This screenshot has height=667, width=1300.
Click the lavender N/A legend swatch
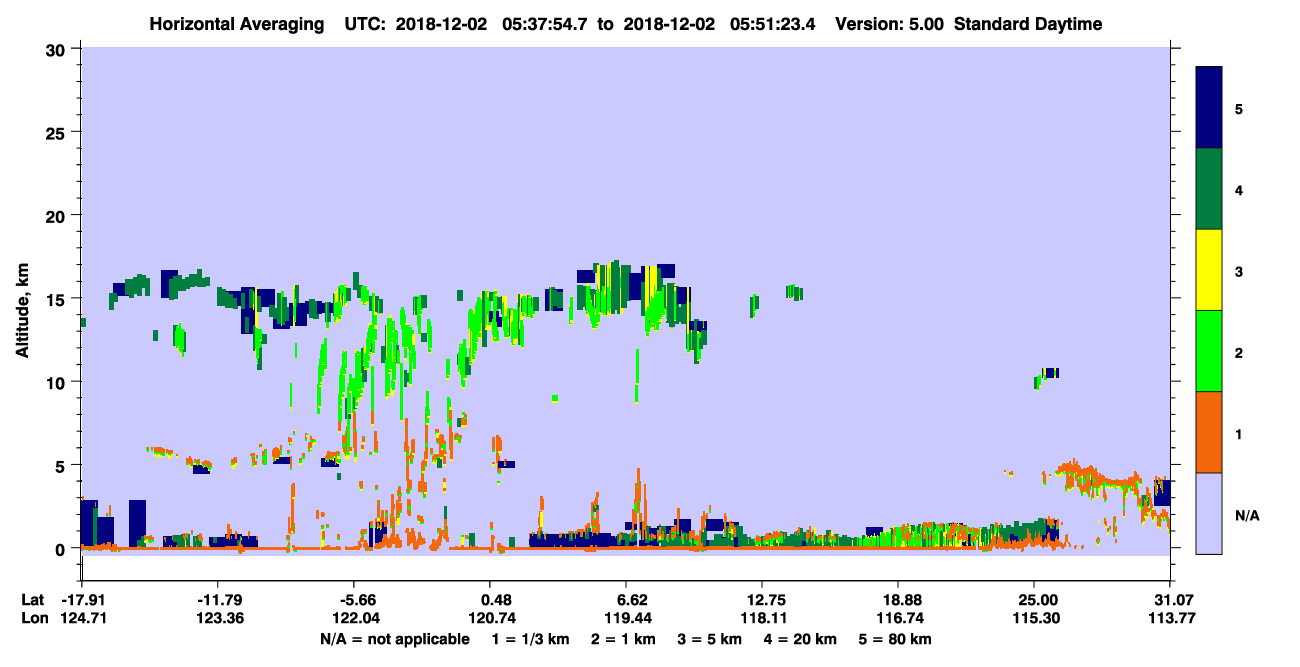click(1209, 513)
